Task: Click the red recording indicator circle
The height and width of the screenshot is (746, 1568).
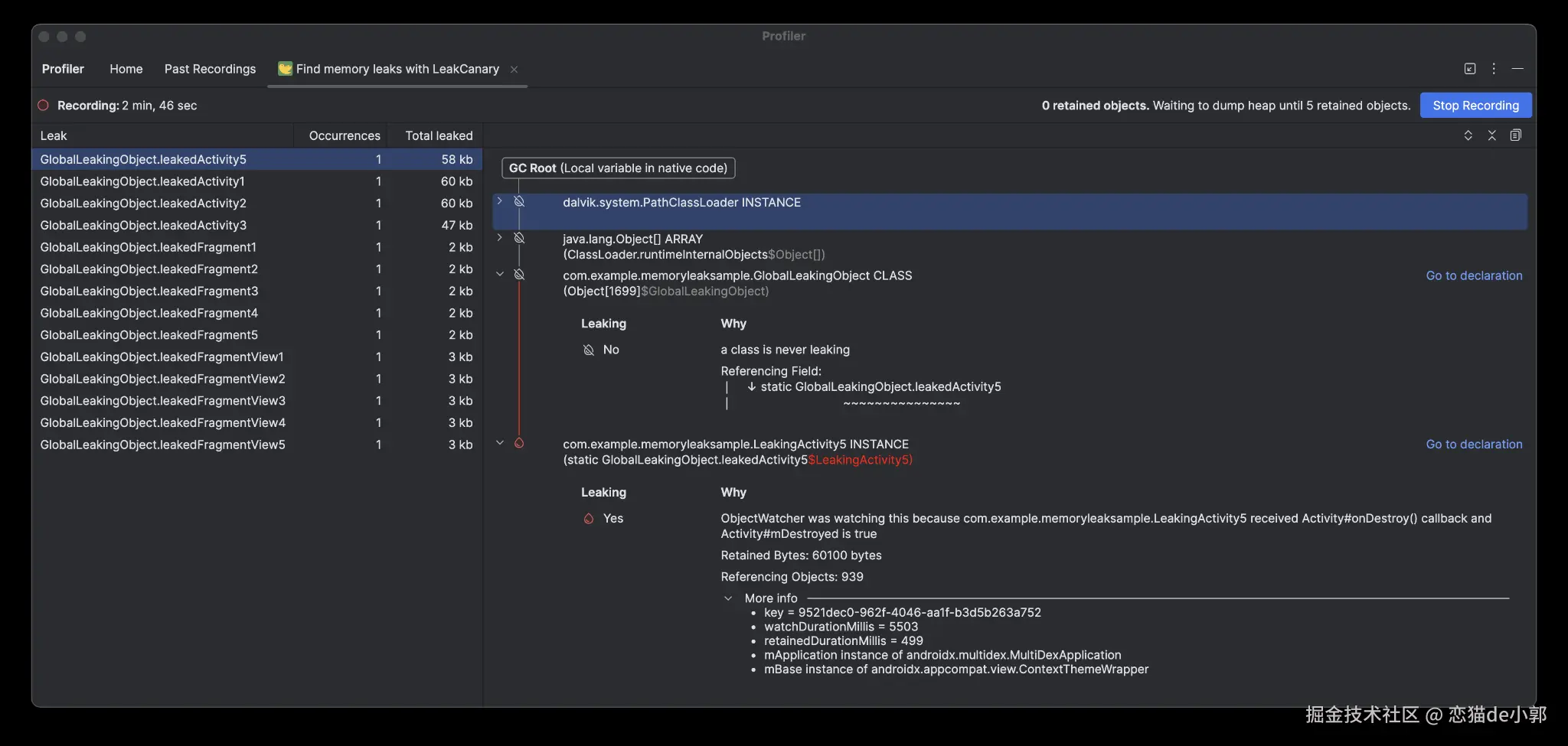Action: point(44,106)
